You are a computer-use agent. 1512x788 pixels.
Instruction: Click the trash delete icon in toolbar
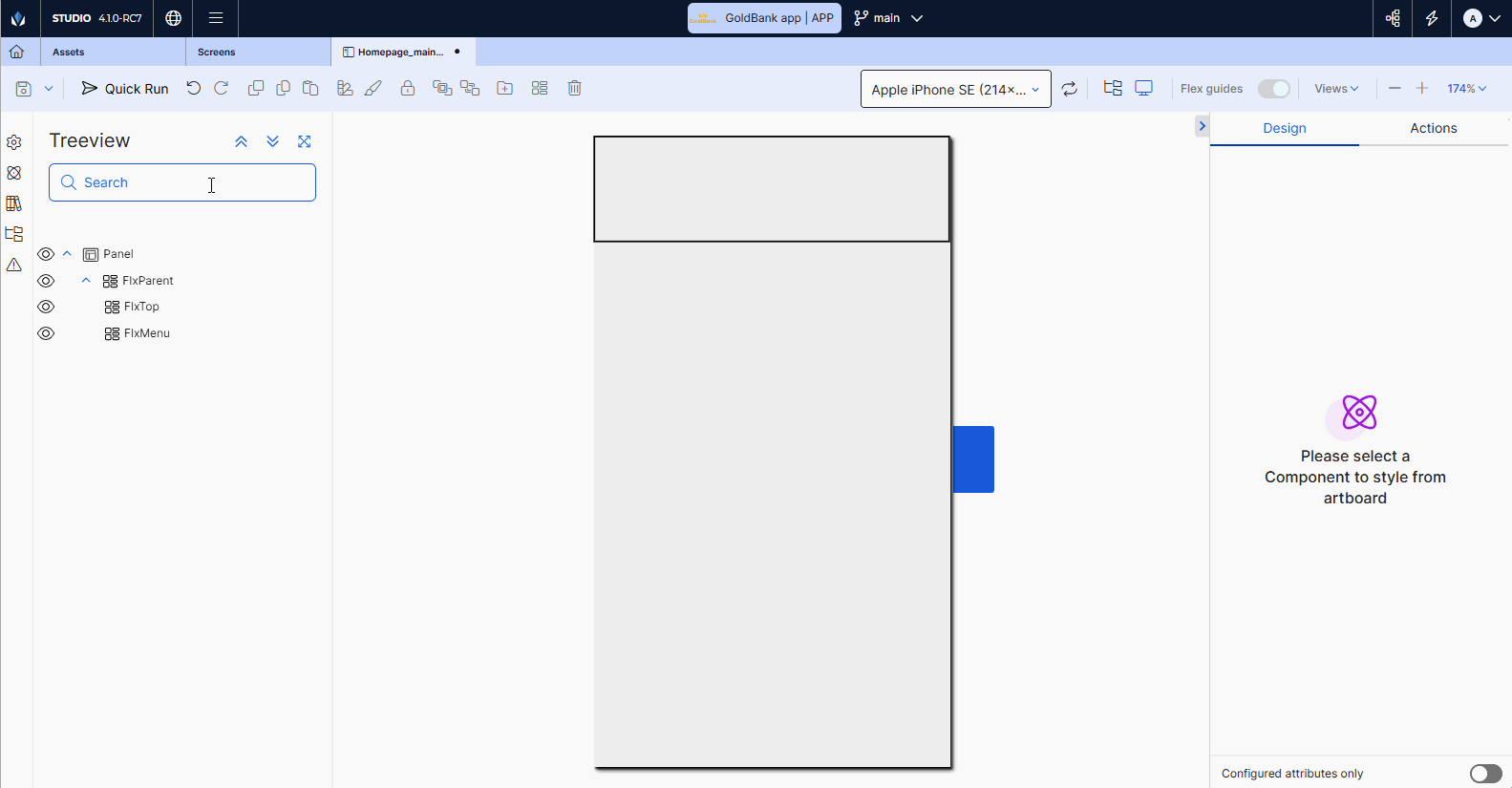[574, 88]
